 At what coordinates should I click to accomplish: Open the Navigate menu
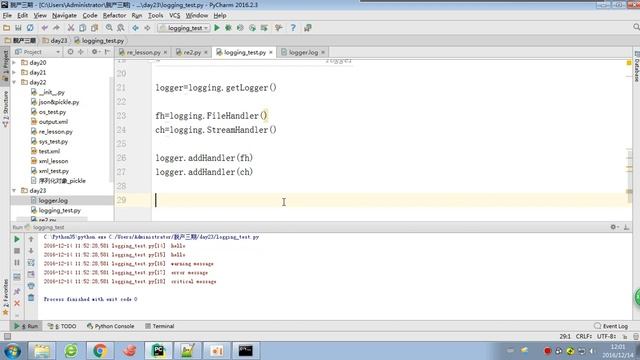coord(64,16)
